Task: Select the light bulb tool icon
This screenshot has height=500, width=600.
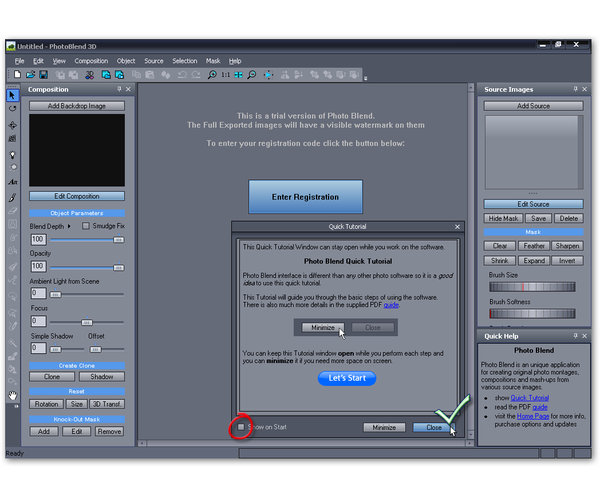Action: click(x=12, y=155)
